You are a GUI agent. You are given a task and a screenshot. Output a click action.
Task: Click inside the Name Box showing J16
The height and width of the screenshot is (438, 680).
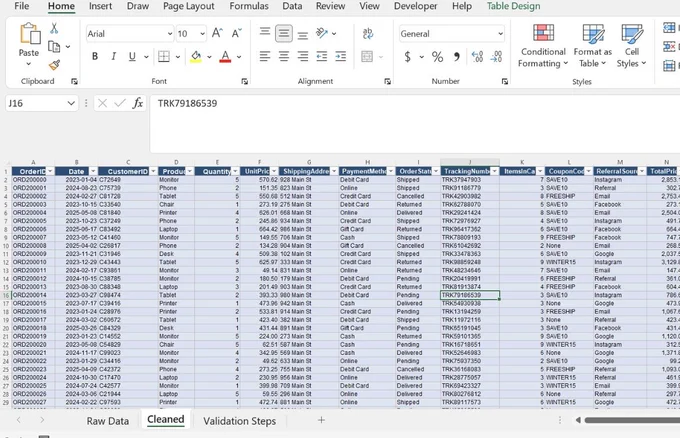(35, 103)
